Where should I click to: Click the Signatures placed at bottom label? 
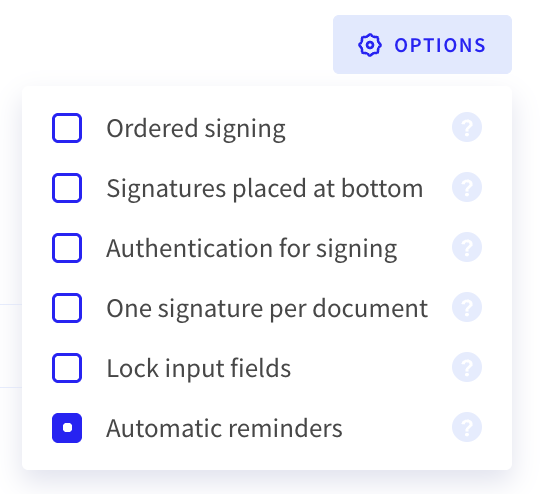coord(265,189)
